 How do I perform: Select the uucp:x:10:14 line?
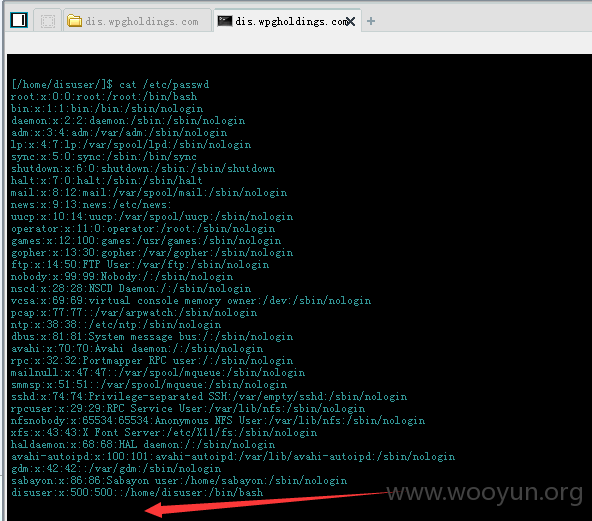pos(152,217)
